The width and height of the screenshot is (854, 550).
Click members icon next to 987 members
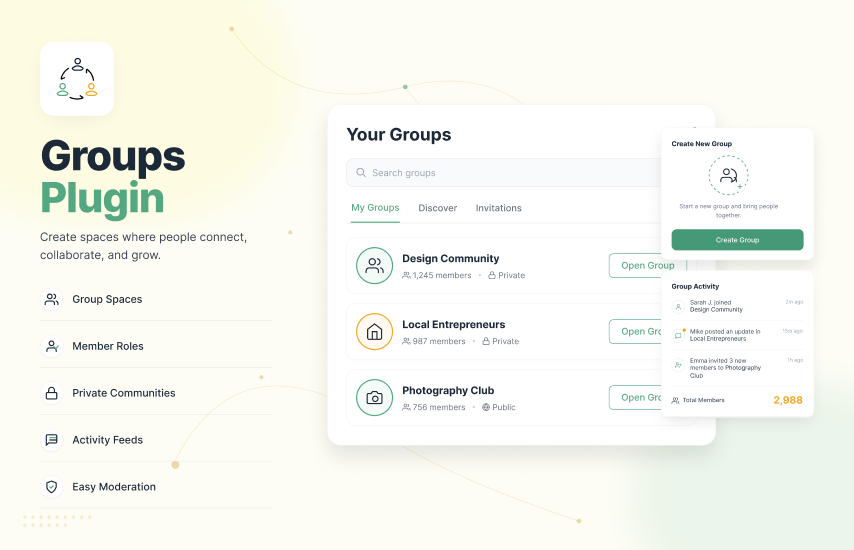pyautogui.click(x=406, y=341)
